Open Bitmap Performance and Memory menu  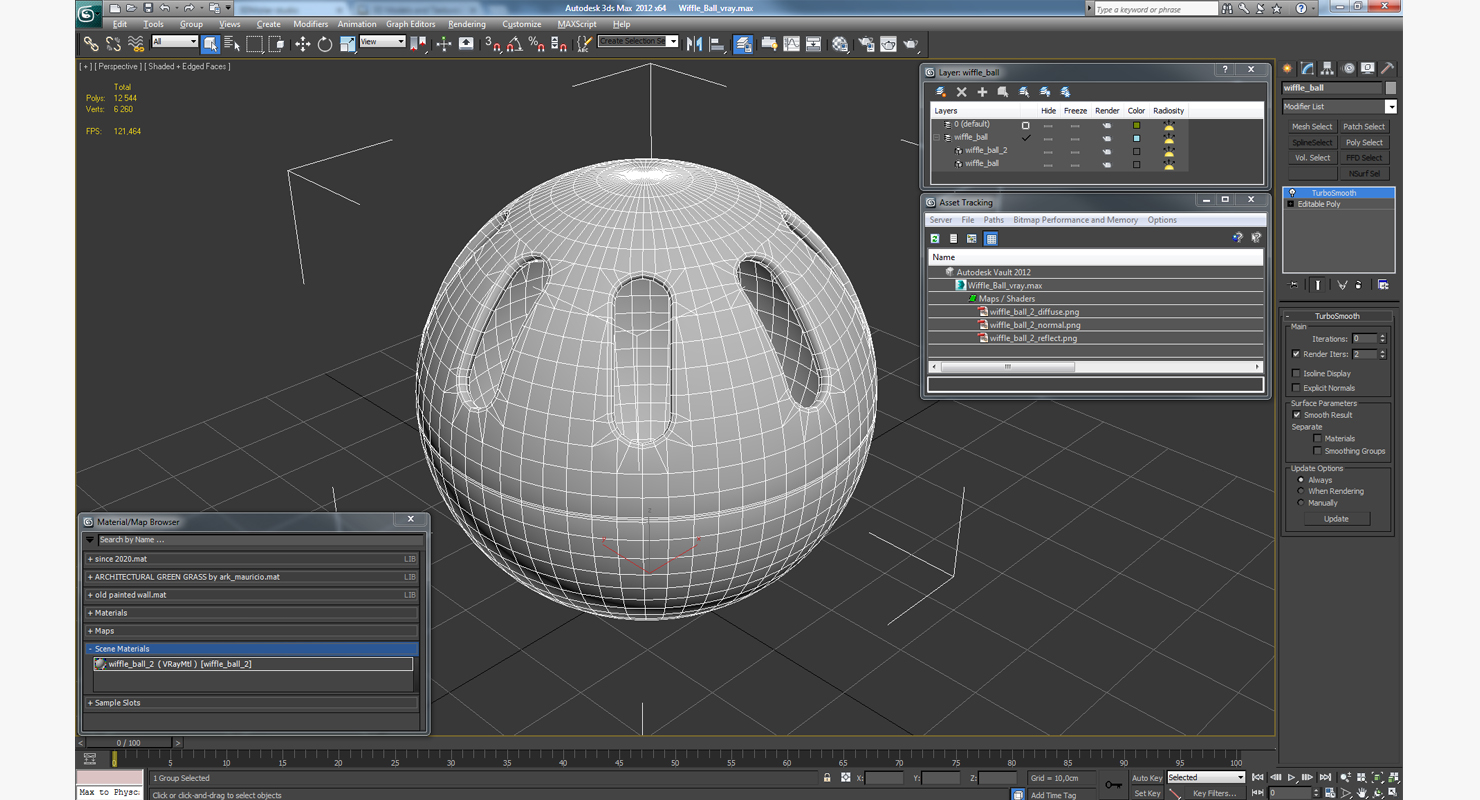(1075, 220)
